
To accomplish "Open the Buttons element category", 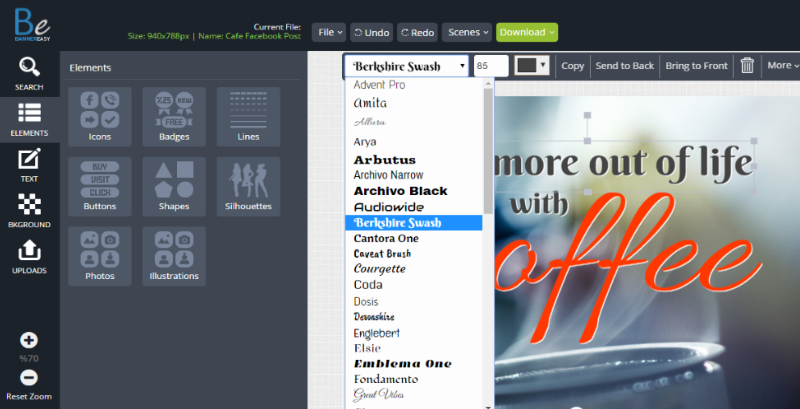I will click(99, 187).
